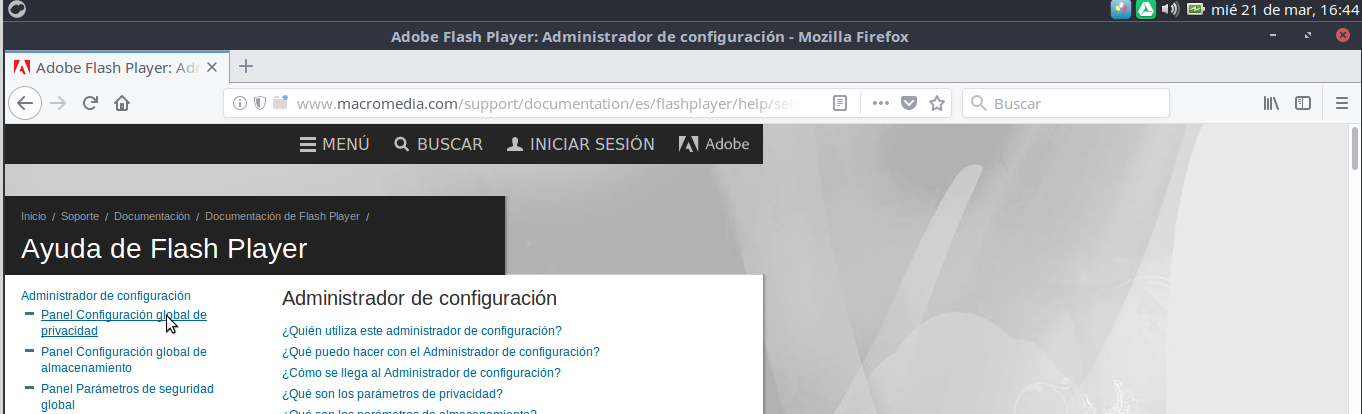Open Documentación de Flash Player breadcrumb

coord(282,216)
